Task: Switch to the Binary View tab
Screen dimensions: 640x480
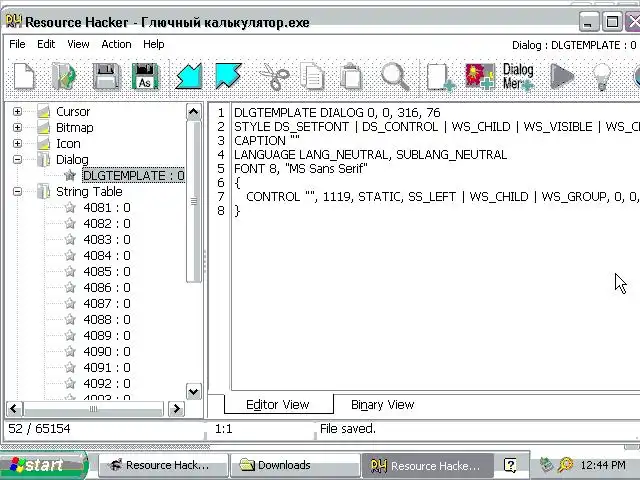Action: pos(382,404)
